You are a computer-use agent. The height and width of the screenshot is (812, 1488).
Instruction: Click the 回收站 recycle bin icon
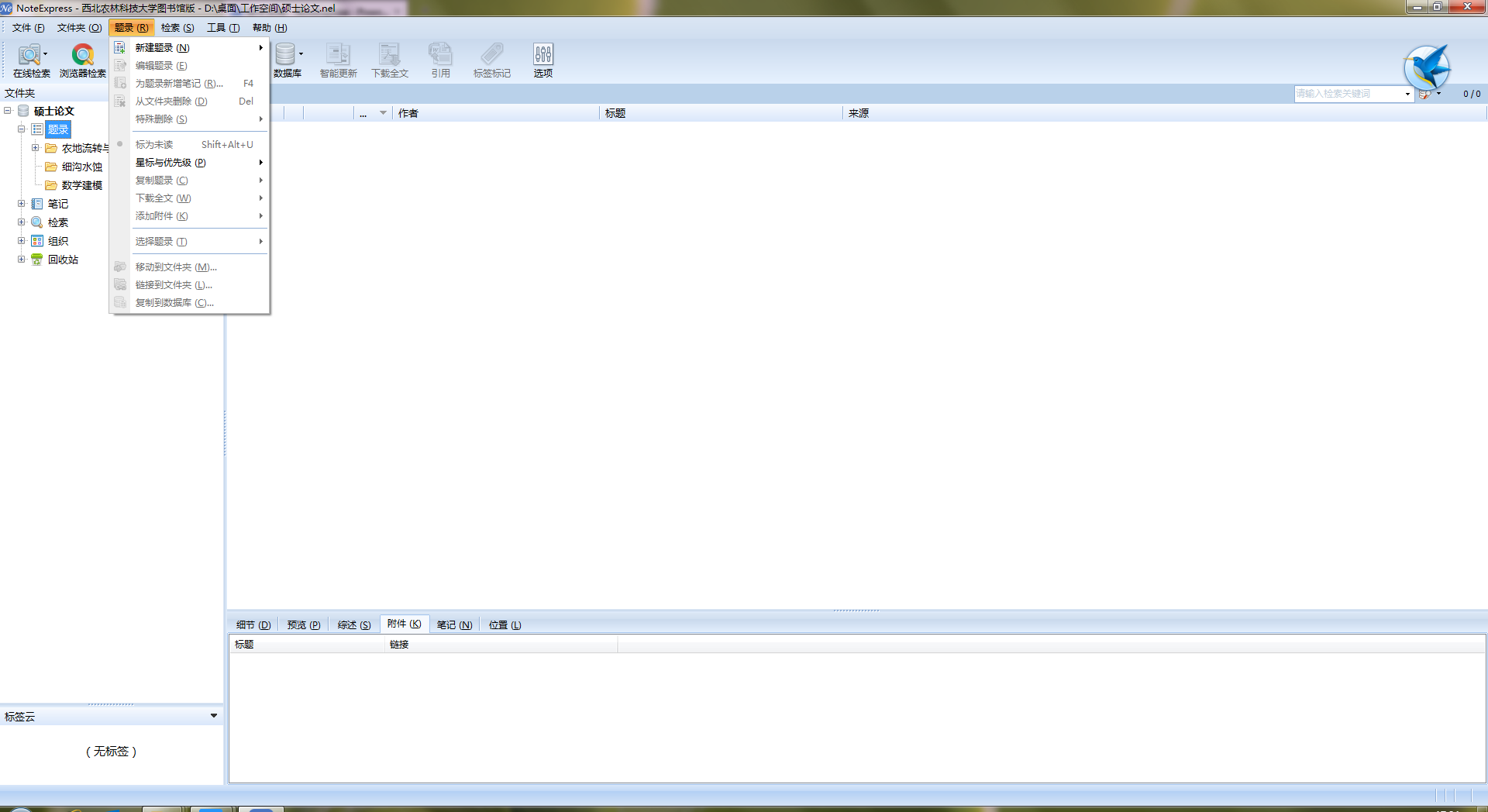click(36, 260)
